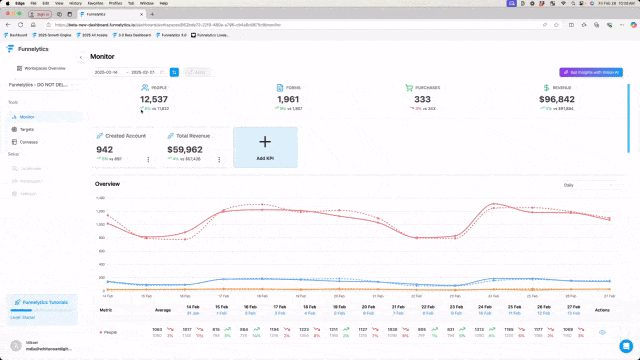Open the 2025 Growth Engine bookmark
Viewport: 640px width, 360px height.
click(52, 35)
